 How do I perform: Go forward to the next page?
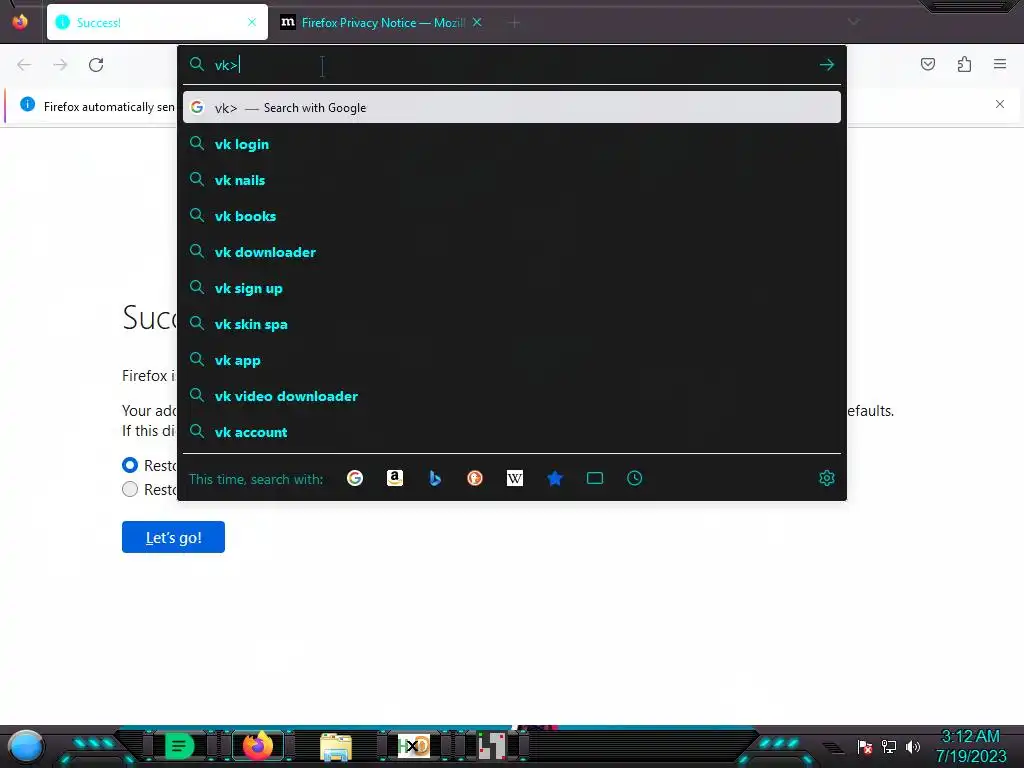point(60,65)
